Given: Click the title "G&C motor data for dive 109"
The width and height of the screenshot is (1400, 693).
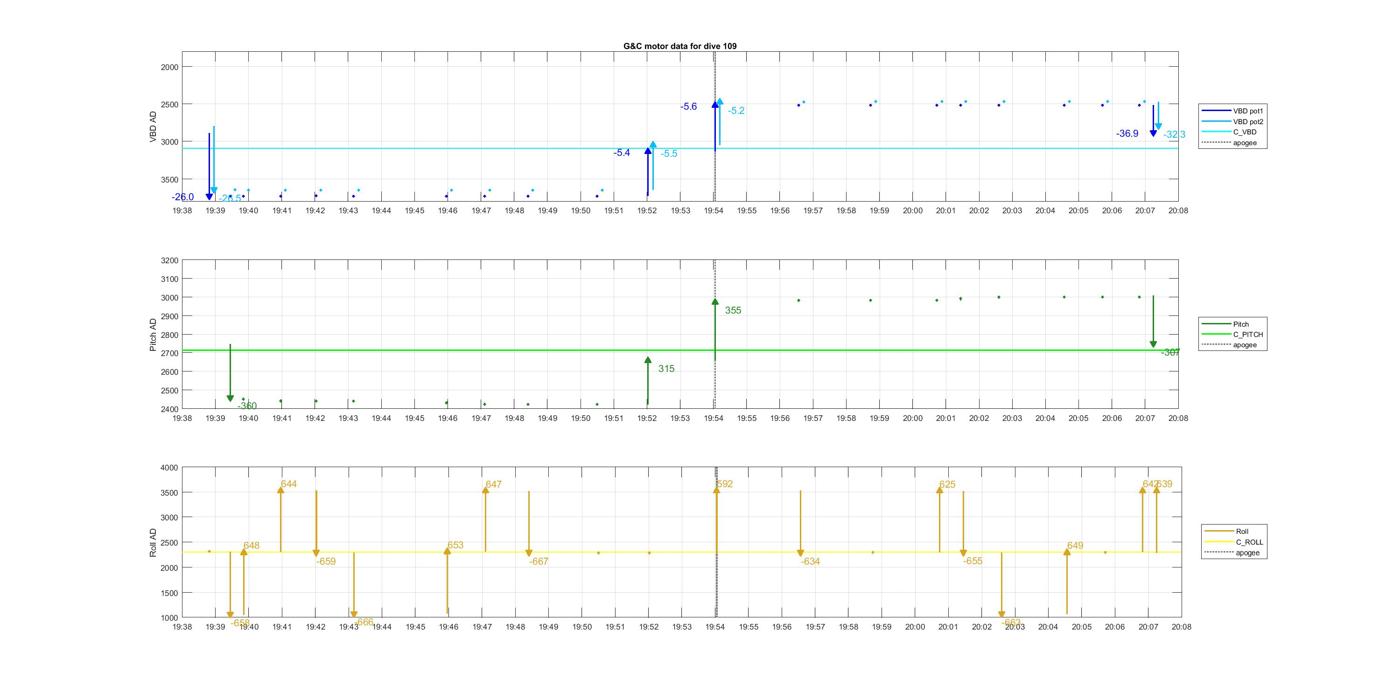Looking at the screenshot, I should click(680, 46).
